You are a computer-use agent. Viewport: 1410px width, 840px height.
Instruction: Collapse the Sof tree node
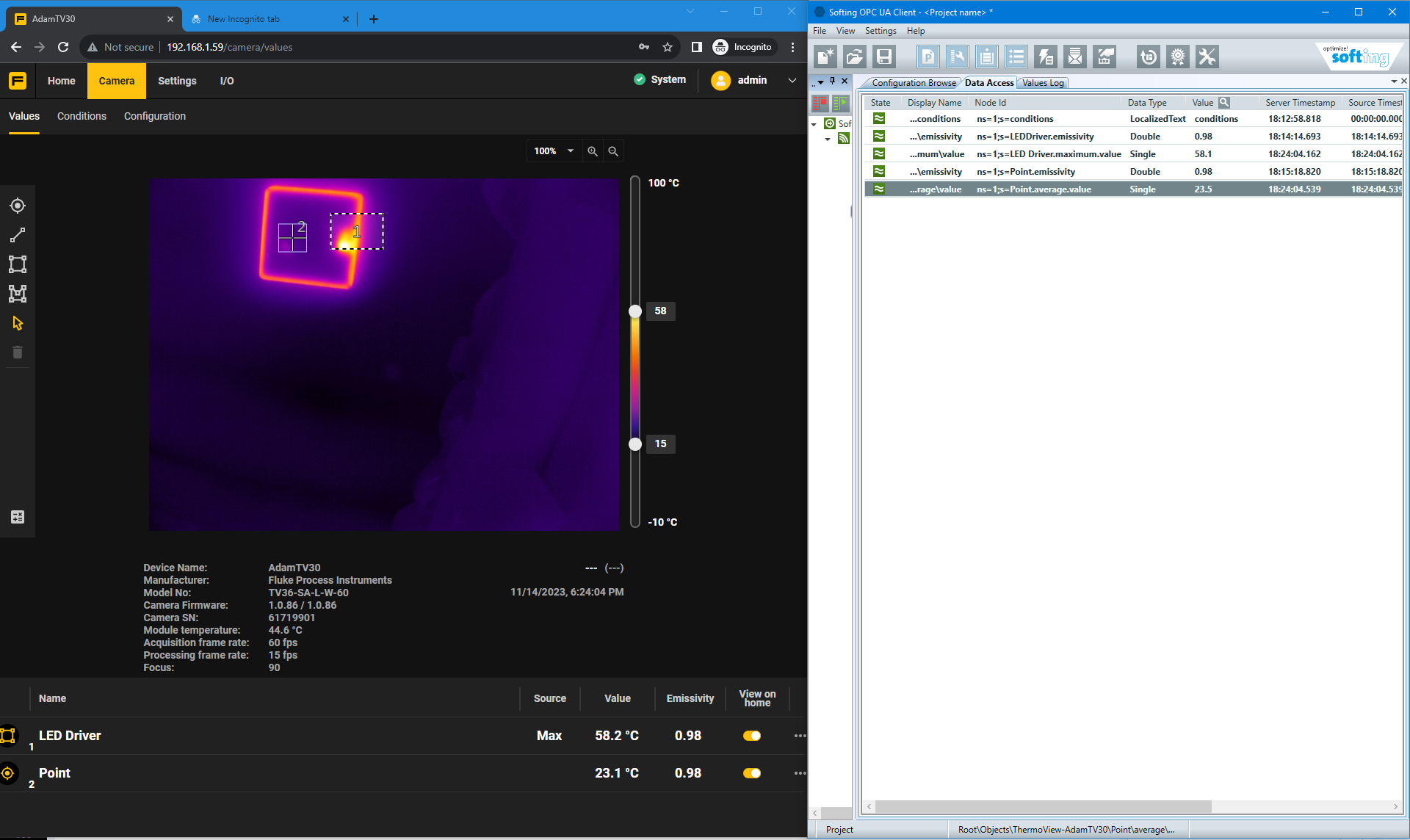coord(814,124)
